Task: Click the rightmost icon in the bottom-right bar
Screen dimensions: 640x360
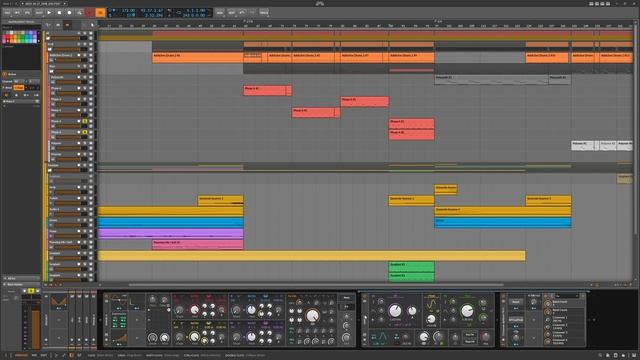Action: pos(634,356)
